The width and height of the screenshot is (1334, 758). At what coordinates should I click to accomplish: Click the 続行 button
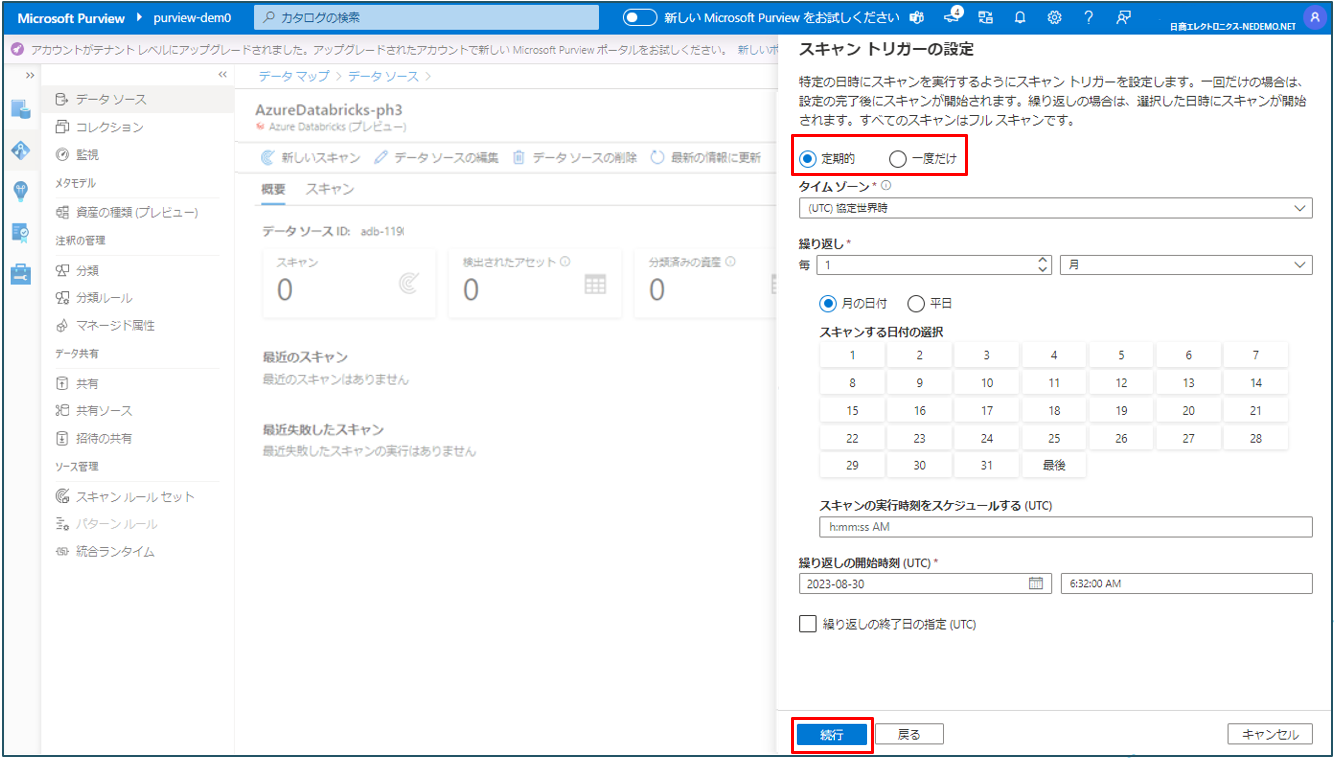click(x=832, y=735)
